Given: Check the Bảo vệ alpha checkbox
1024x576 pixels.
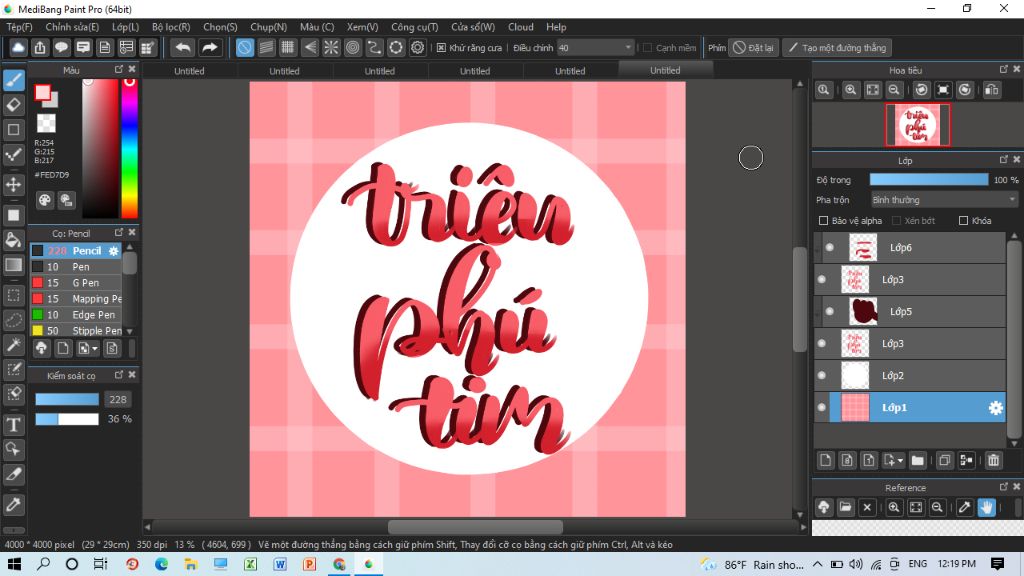Looking at the screenshot, I should click(x=824, y=221).
